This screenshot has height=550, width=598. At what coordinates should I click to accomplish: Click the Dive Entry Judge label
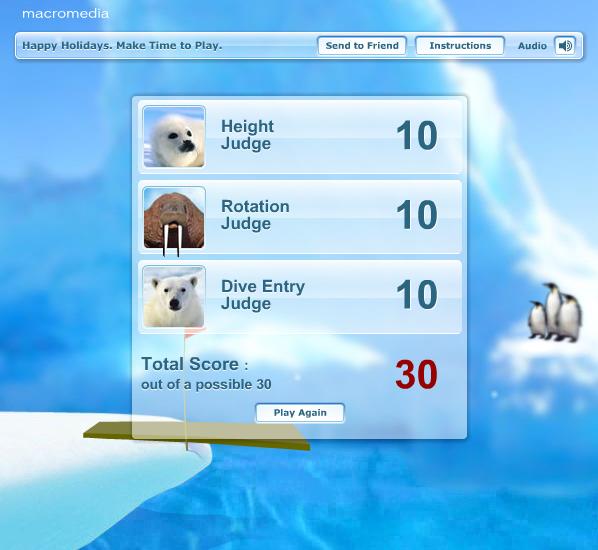coord(263,295)
